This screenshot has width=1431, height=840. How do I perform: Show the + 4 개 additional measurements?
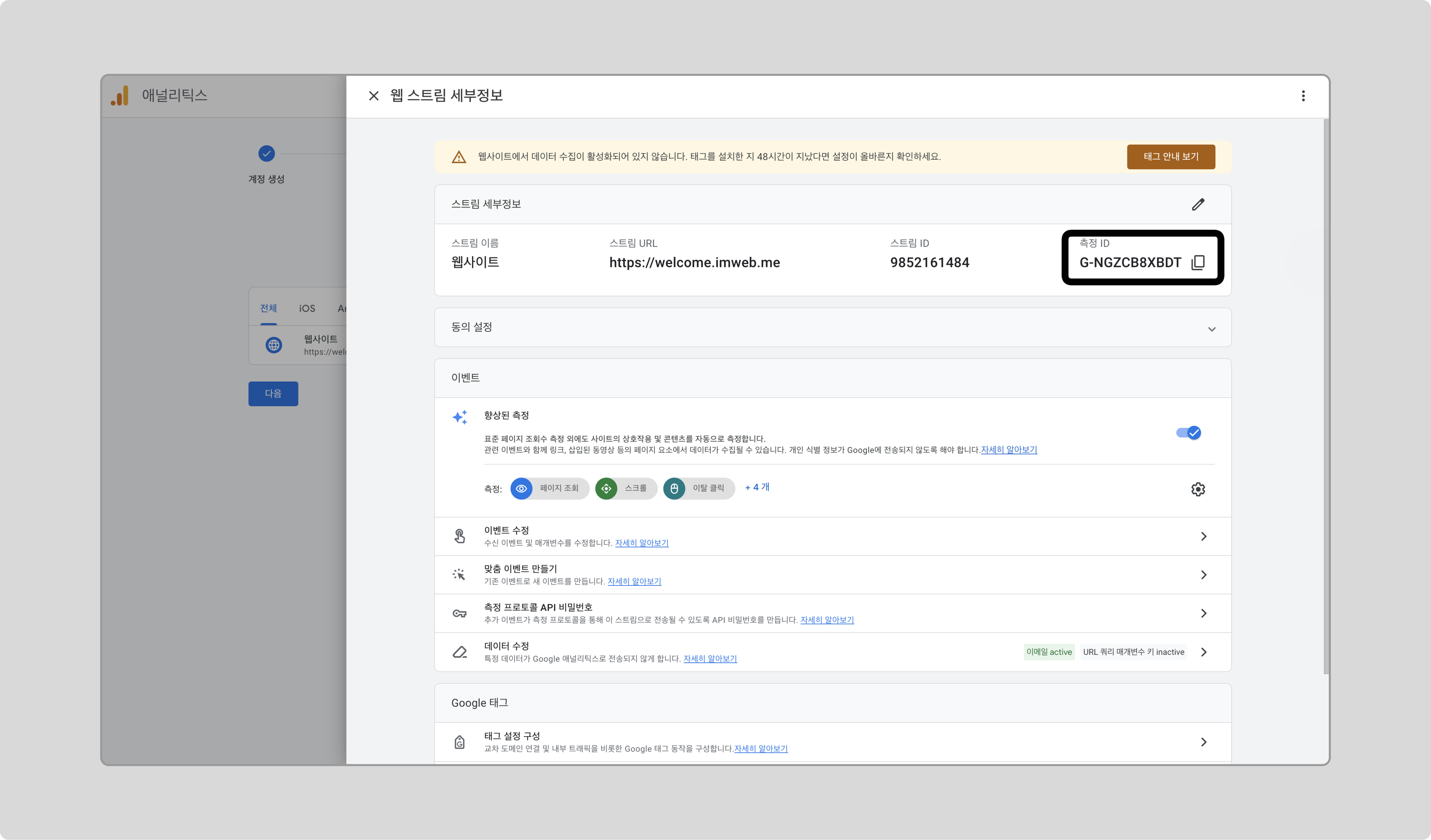click(x=757, y=487)
